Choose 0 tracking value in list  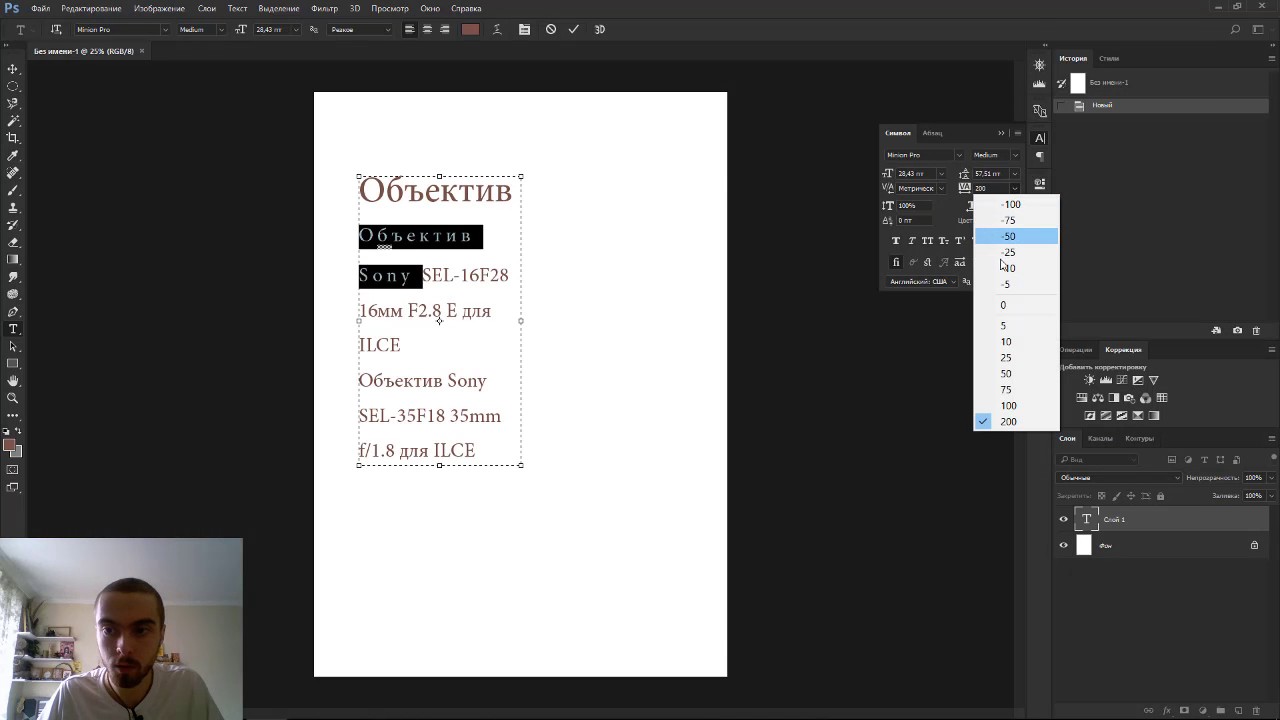tap(1016, 305)
